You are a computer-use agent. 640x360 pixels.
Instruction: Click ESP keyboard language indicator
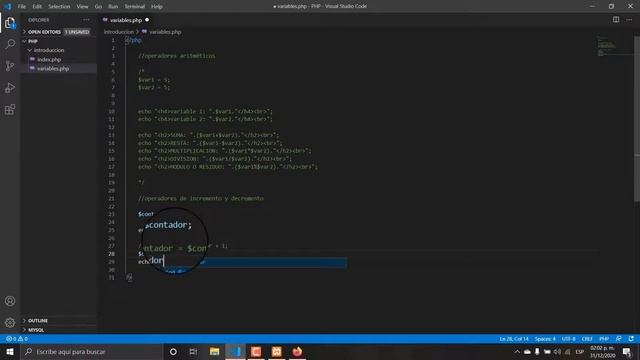coord(580,351)
